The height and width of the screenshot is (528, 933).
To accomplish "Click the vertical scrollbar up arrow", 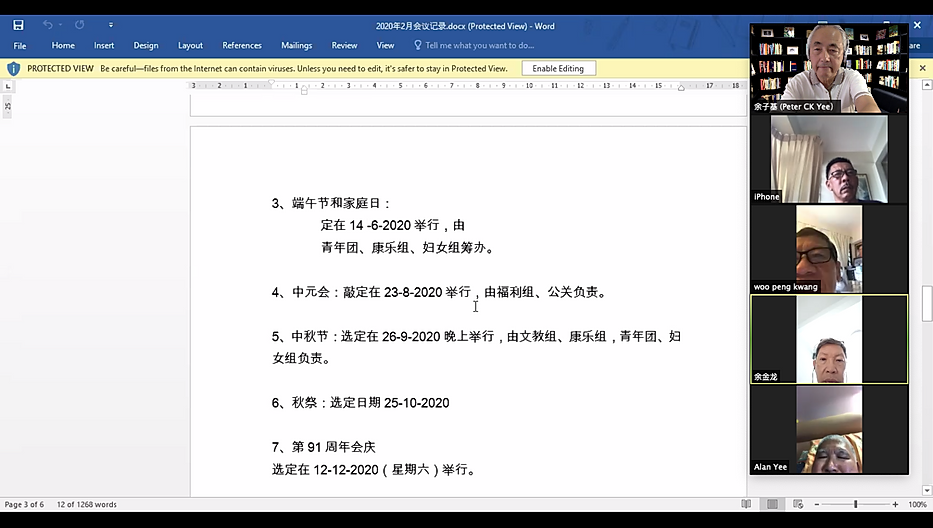I will click(926, 85).
